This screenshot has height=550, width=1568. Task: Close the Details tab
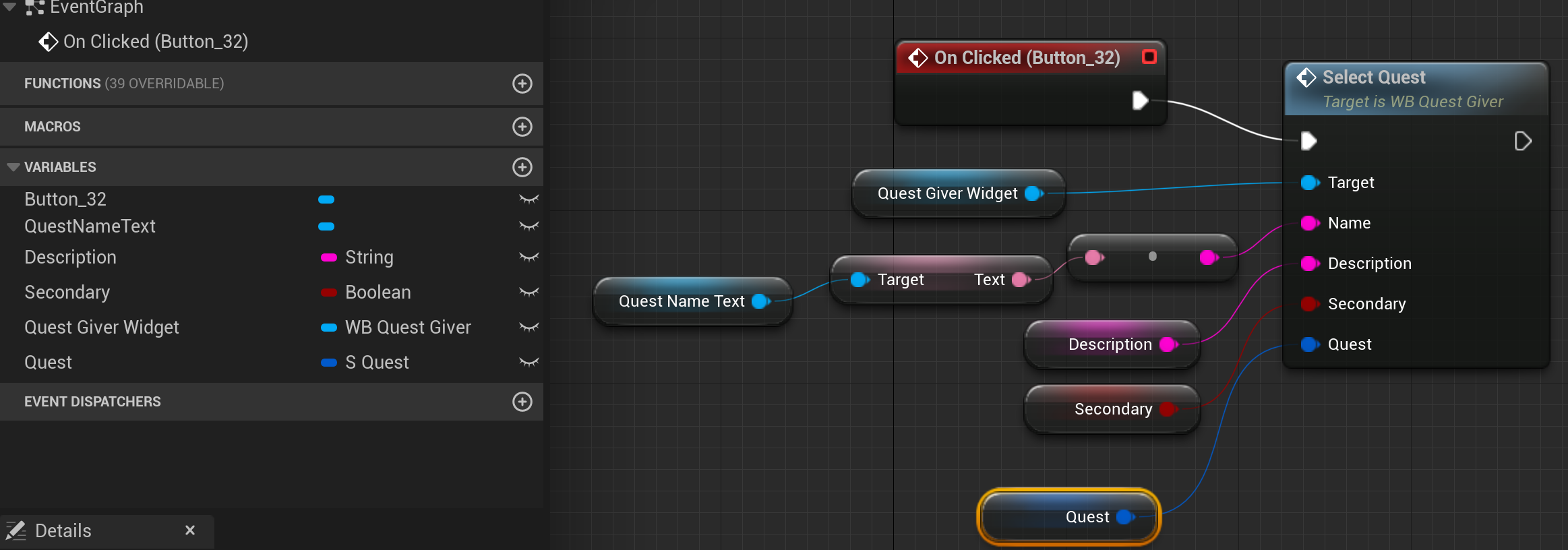190,530
